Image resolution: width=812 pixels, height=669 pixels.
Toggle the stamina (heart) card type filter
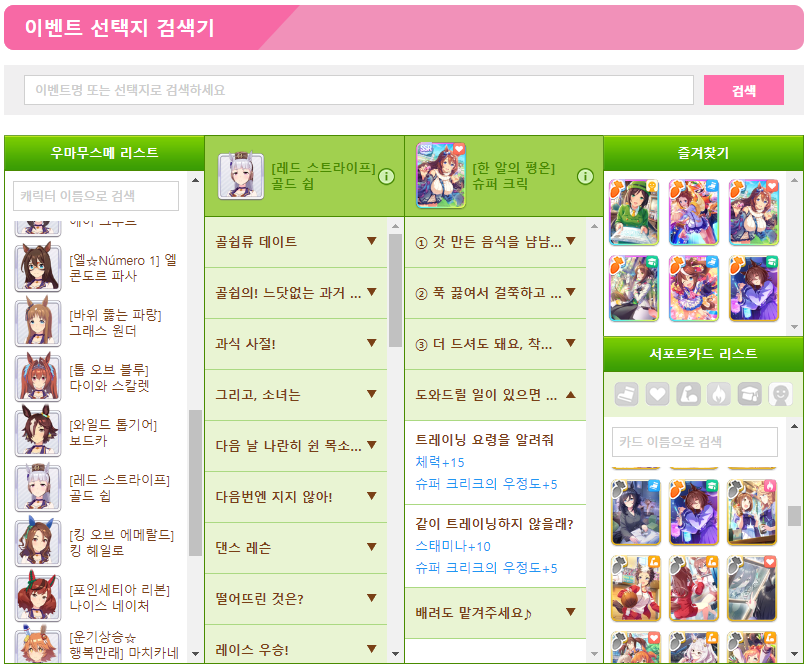657,395
